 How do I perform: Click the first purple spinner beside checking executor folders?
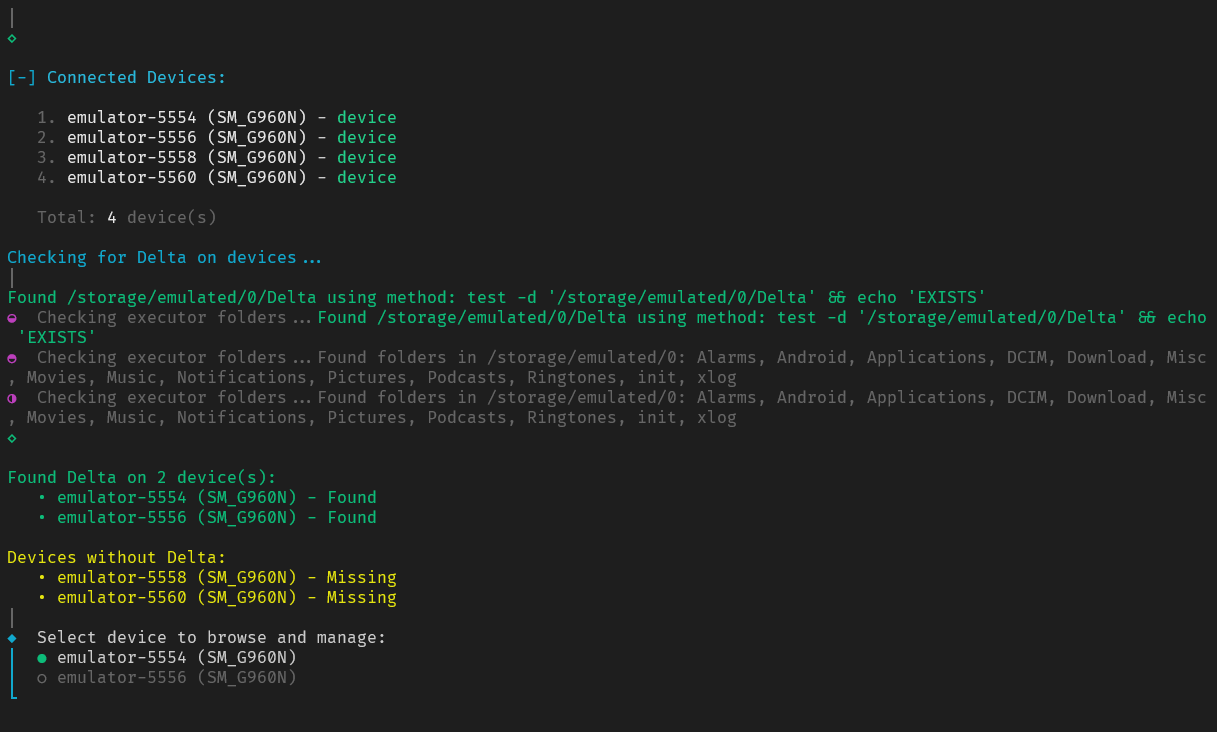coord(11,317)
